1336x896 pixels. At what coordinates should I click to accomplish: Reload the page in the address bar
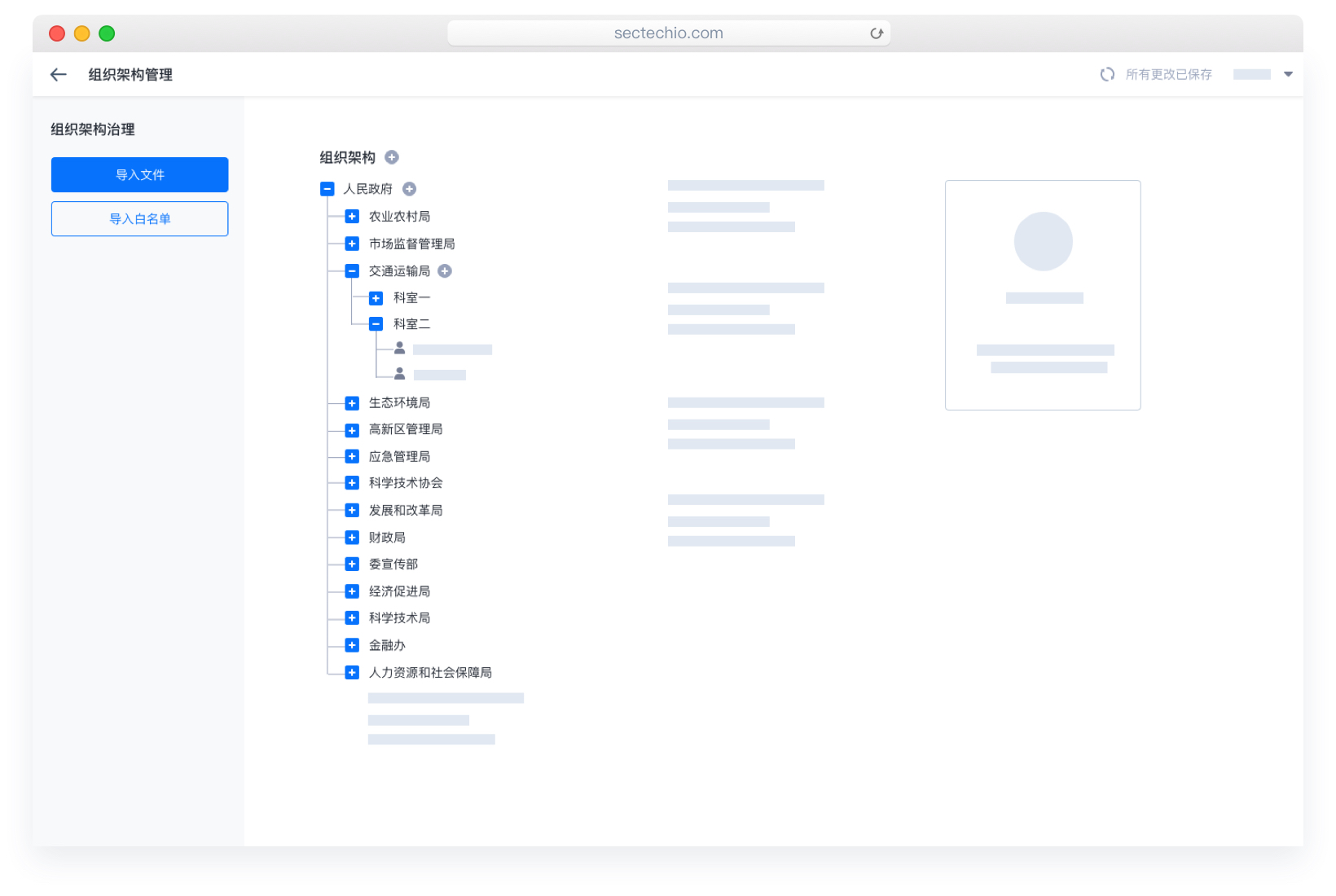point(877,33)
